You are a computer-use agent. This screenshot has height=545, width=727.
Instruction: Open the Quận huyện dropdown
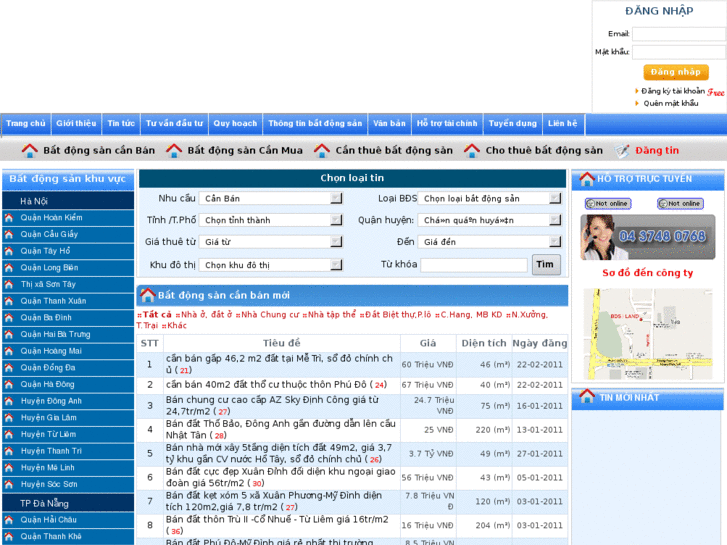coord(490,220)
